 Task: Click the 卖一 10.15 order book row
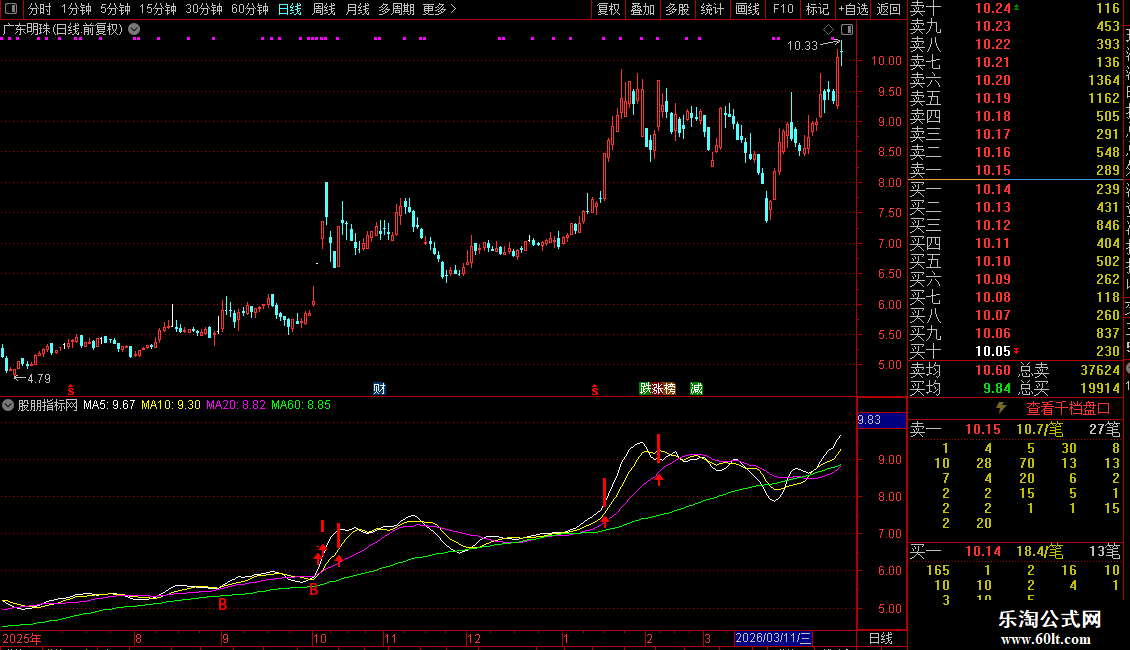(1015, 170)
